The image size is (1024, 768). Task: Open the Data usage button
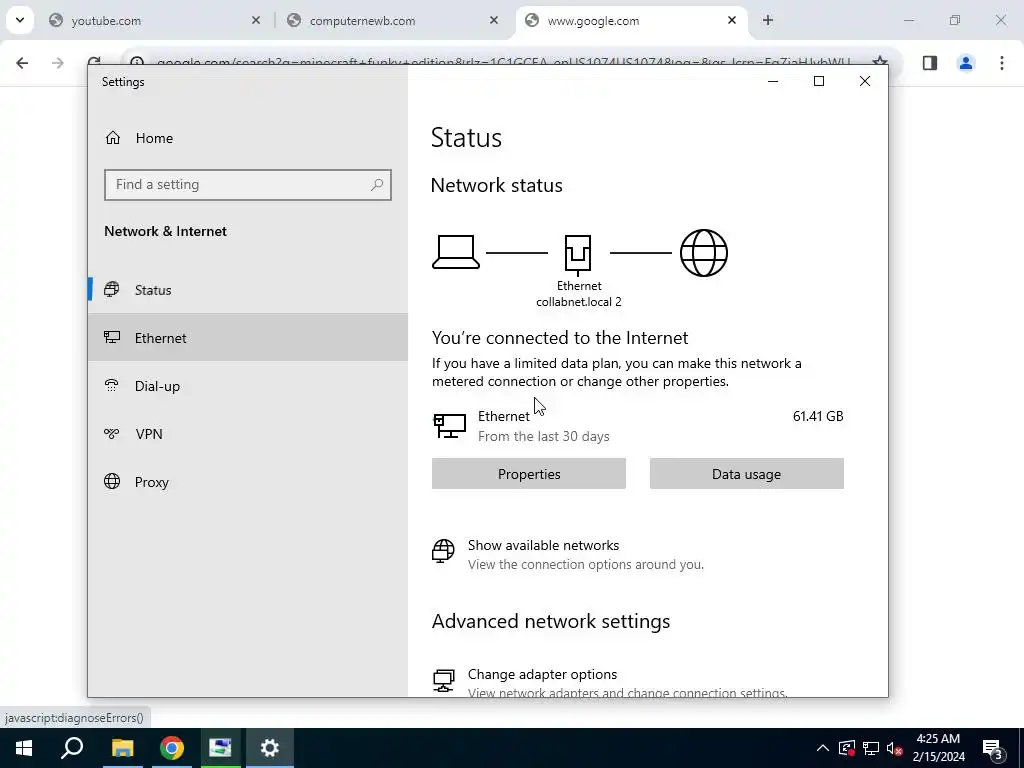[x=746, y=473]
